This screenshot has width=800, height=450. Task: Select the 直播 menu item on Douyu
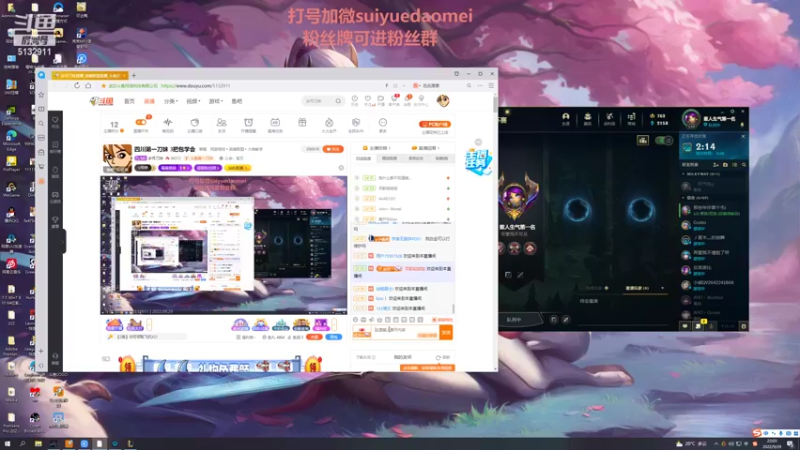[149, 102]
